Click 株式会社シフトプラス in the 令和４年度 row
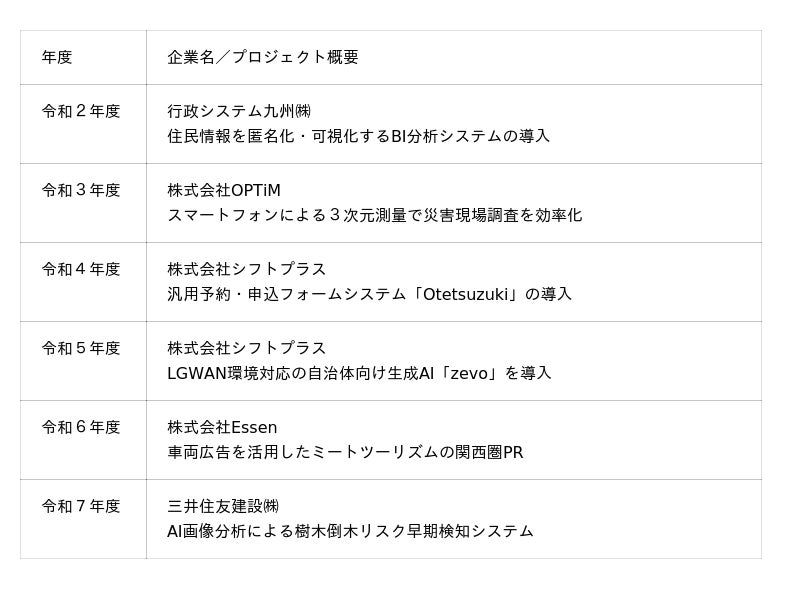 tap(247, 269)
